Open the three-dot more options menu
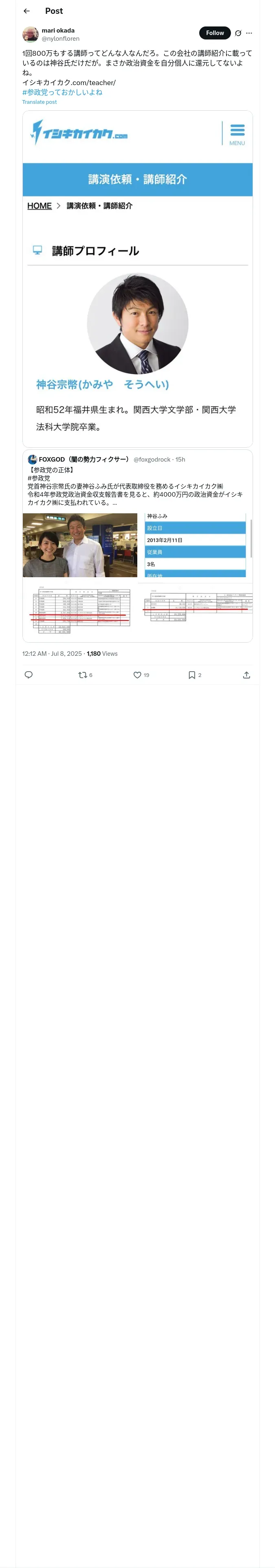Image resolution: width=275 pixels, height=1568 pixels. point(249,33)
